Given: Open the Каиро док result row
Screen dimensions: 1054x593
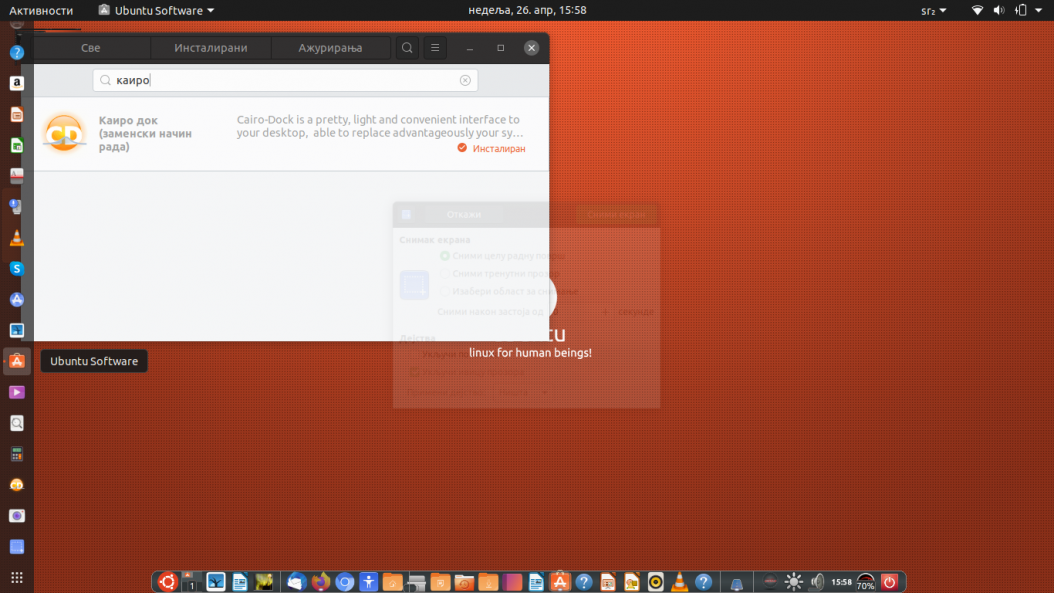Looking at the screenshot, I should point(291,134).
